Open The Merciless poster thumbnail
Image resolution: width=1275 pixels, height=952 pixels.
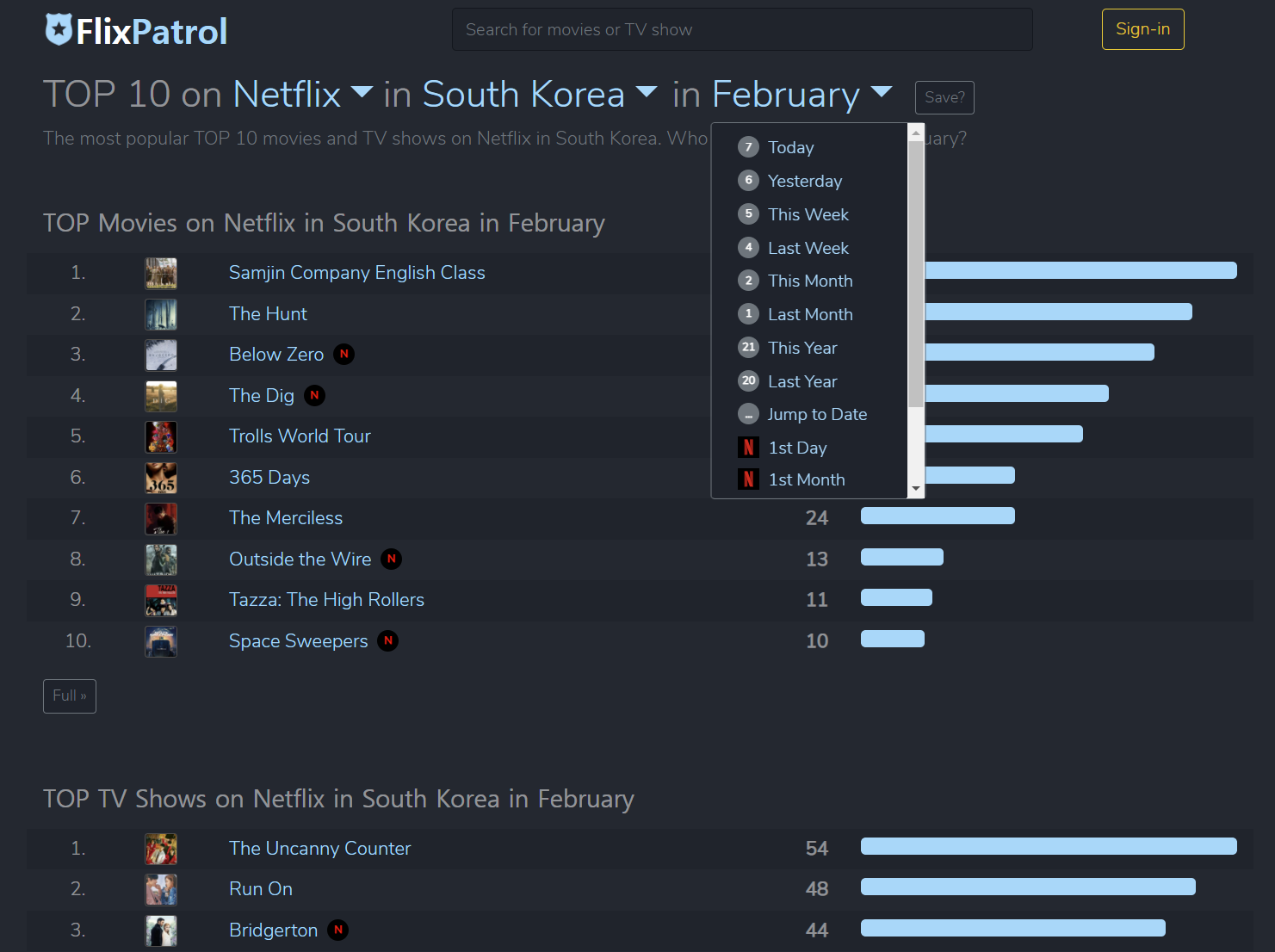(161, 518)
